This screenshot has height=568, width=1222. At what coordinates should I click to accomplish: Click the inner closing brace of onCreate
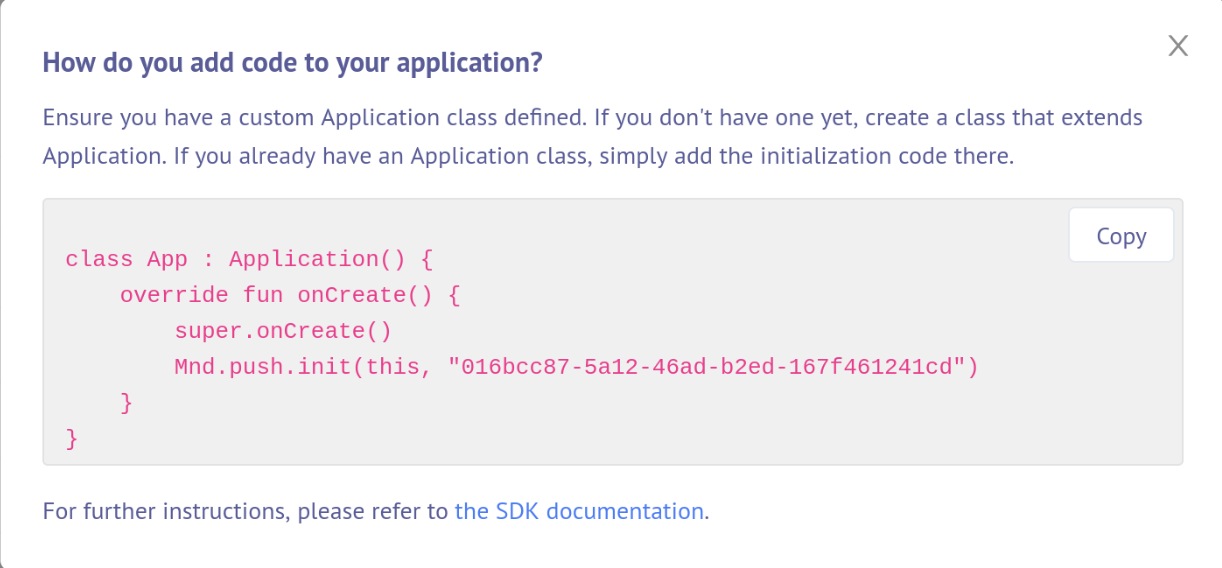126,403
